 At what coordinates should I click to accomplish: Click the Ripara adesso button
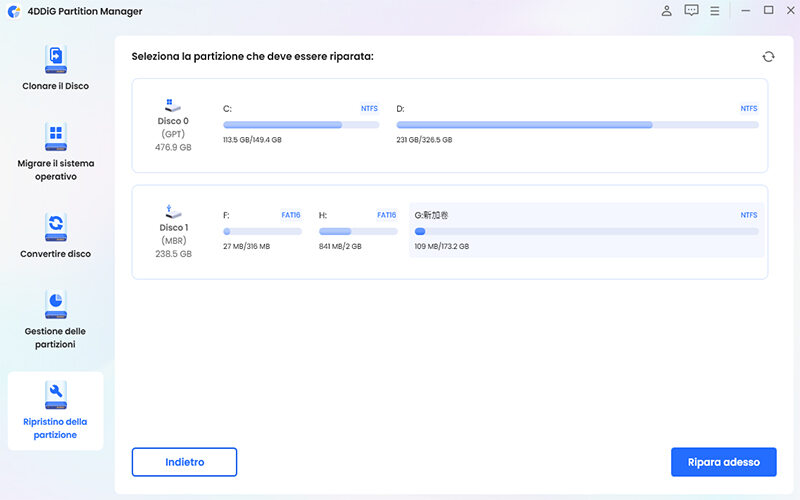pos(723,462)
